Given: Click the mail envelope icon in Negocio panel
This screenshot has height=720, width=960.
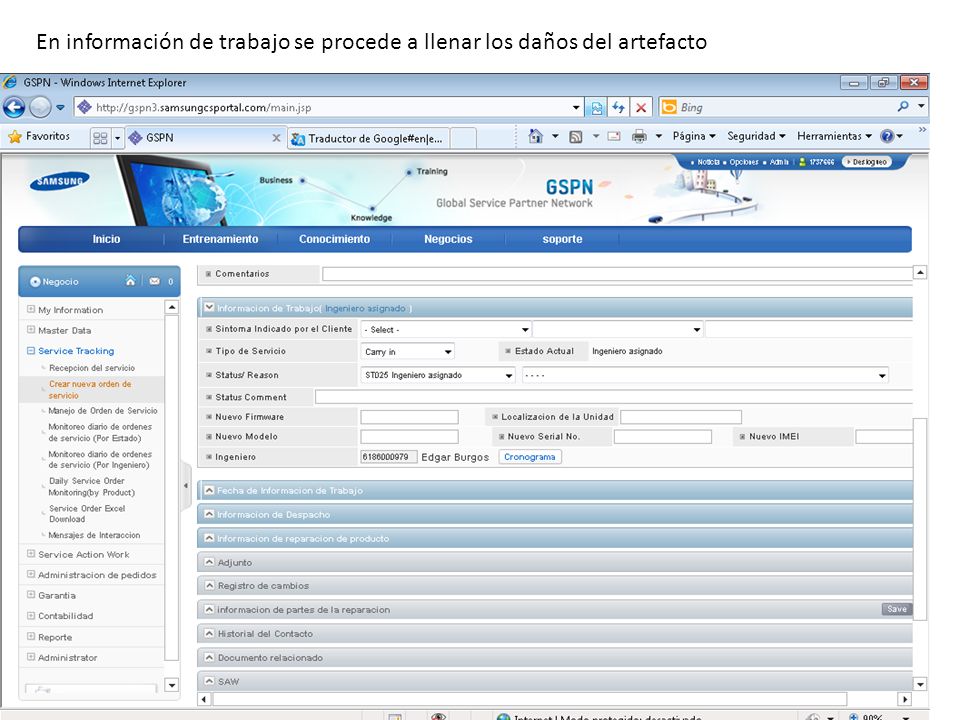Looking at the screenshot, I should click(x=154, y=282).
